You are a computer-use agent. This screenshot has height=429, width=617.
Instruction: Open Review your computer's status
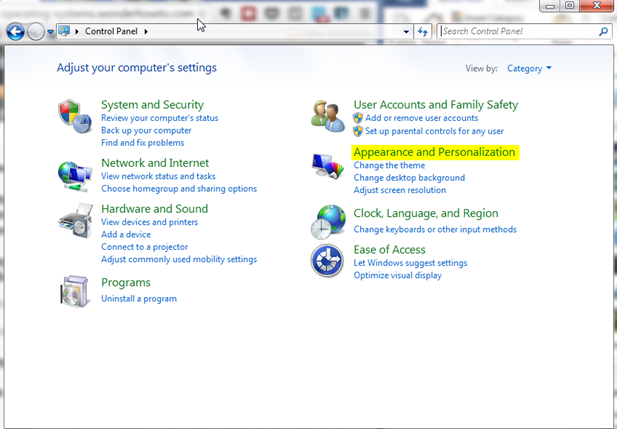[159, 118]
